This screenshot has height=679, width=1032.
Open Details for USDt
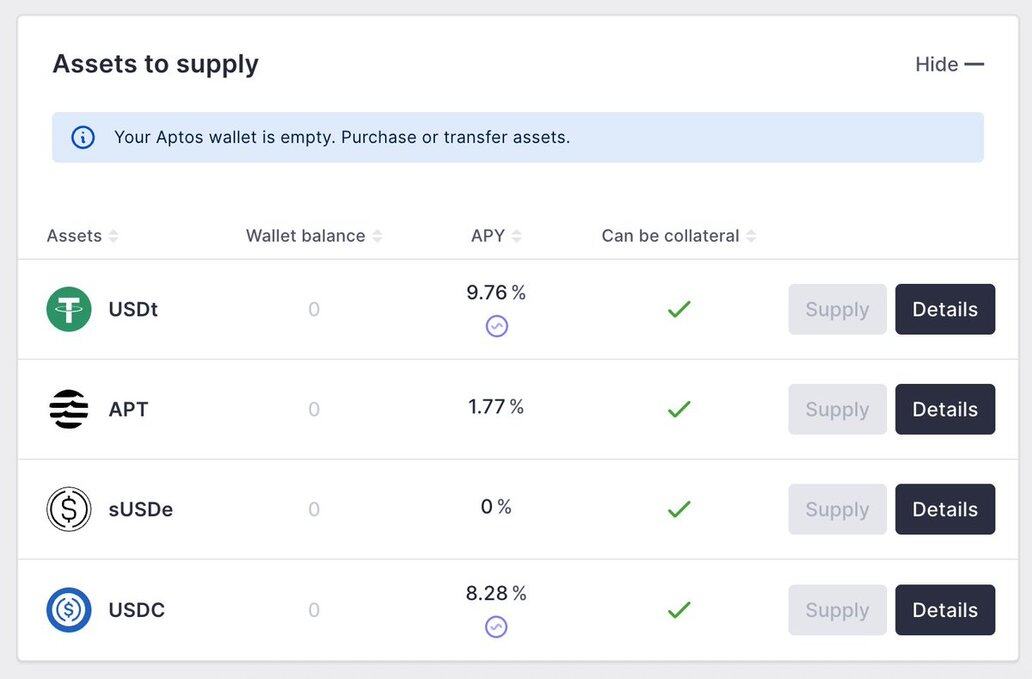(944, 309)
